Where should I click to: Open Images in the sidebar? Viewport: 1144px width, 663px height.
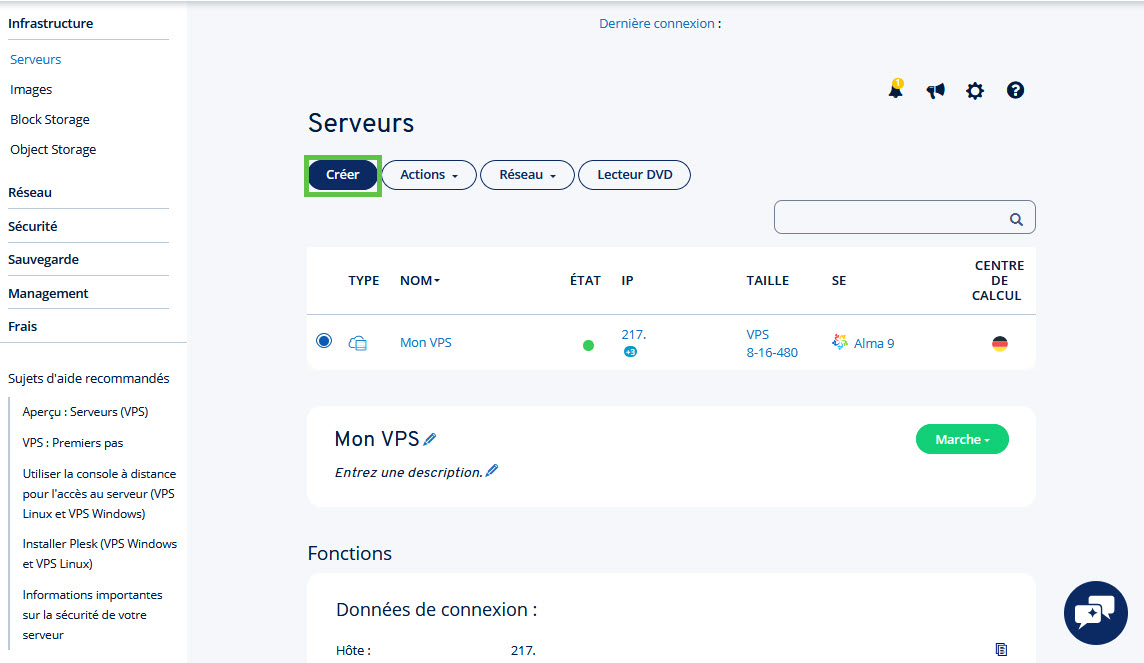(31, 90)
